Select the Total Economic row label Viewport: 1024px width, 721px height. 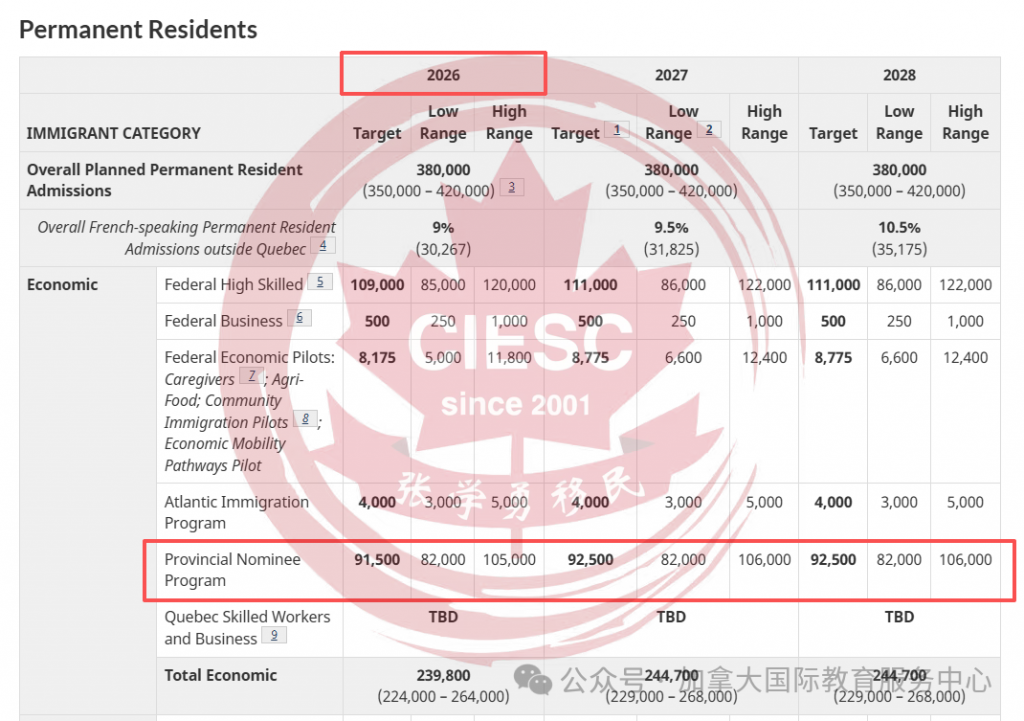click(220, 675)
